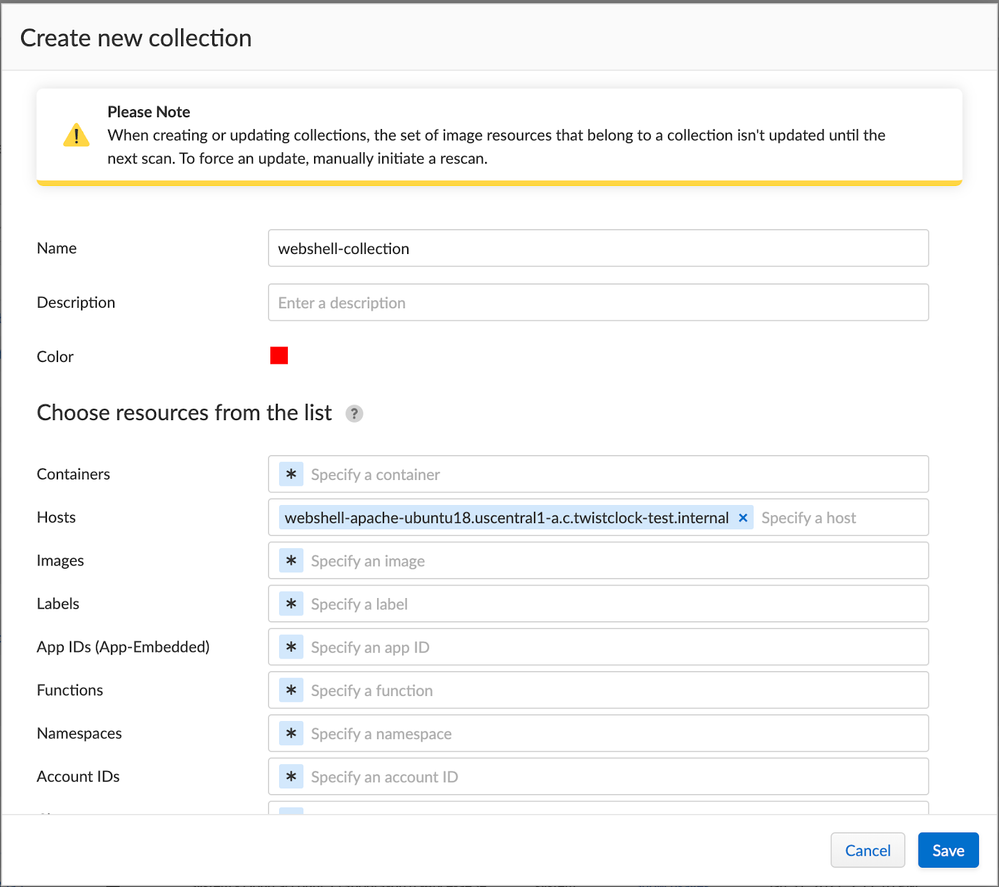The height and width of the screenshot is (887, 999).
Task: Click the asterisk tag in Functions field
Action: [291, 690]
